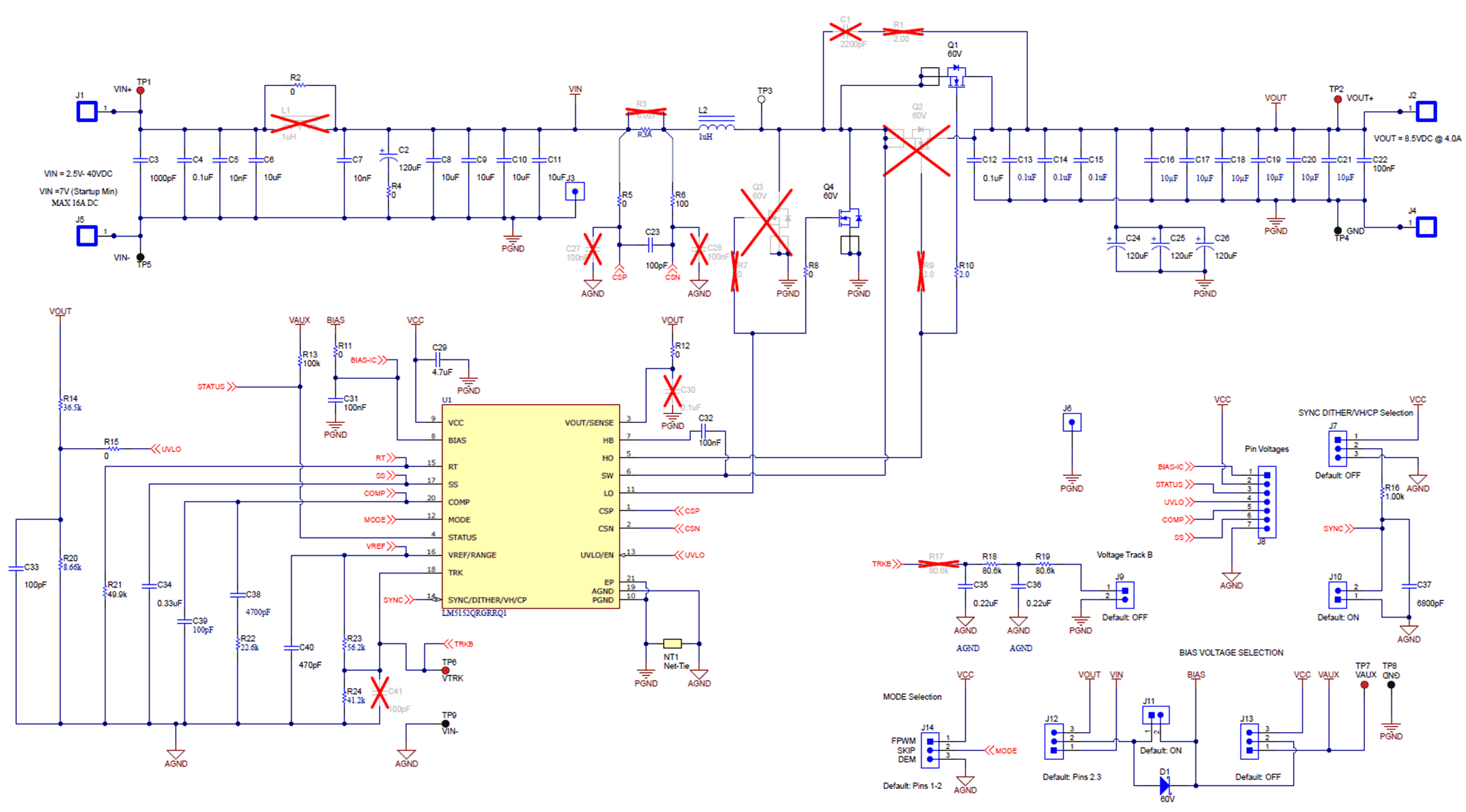Select the crossed-out L1 inductor
The width and height of the screenshot is (1466, 812).
click(x=299, y=123)
